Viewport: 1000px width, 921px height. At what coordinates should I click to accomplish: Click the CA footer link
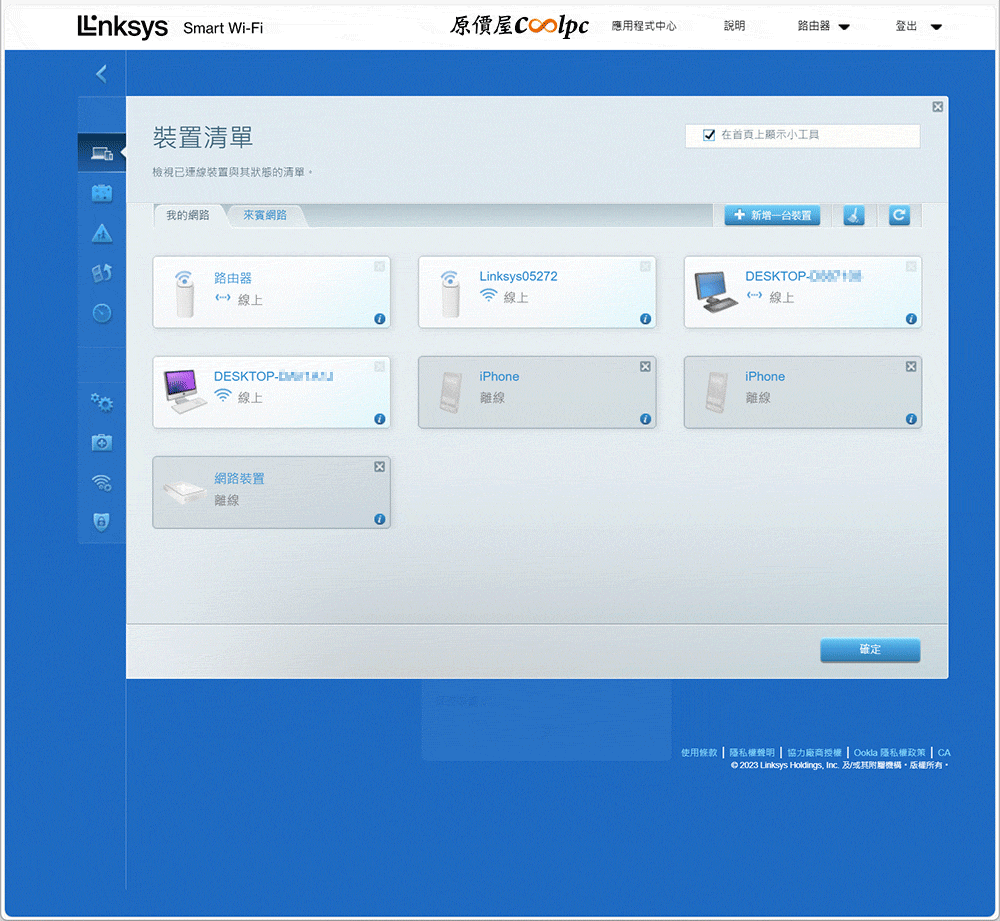[944, 753]
